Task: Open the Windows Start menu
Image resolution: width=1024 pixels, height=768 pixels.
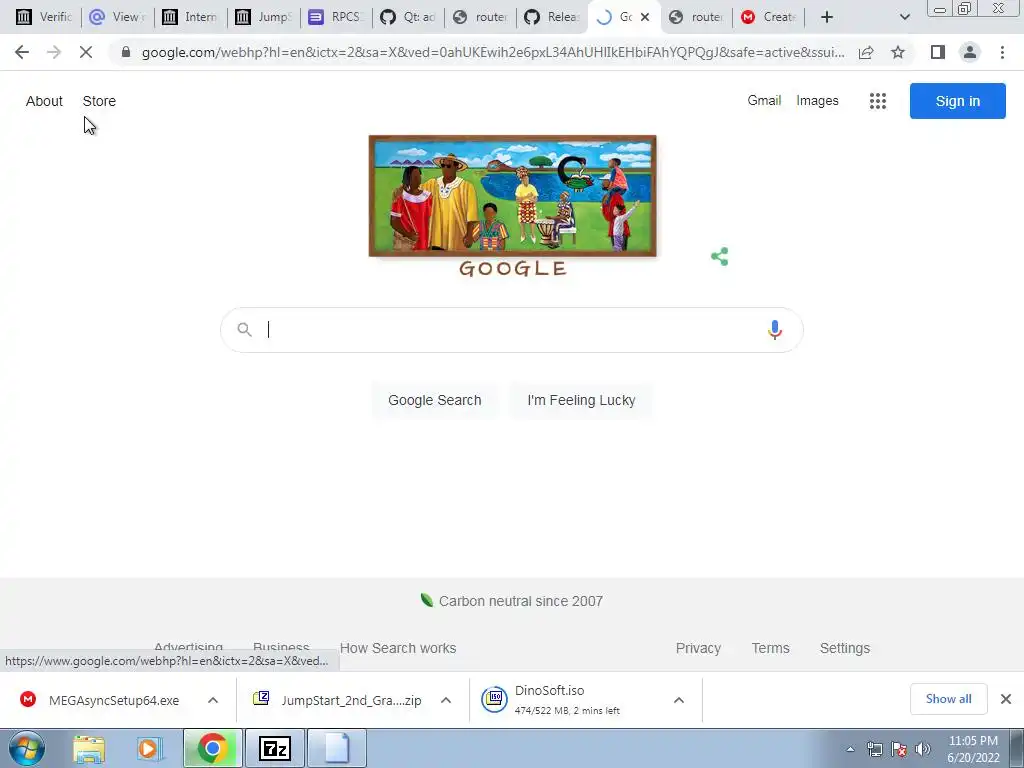Action: click(27, 748)
